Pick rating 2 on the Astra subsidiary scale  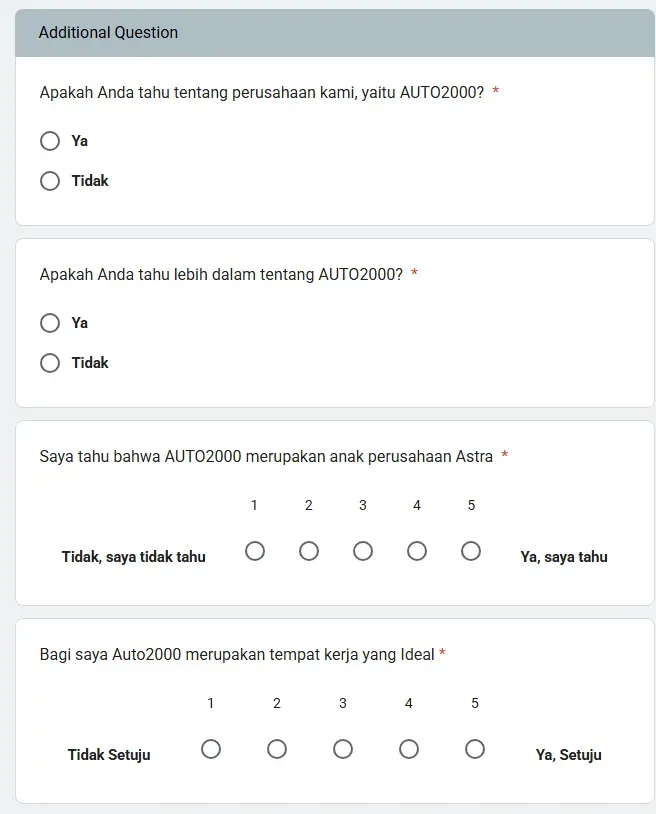309,551
